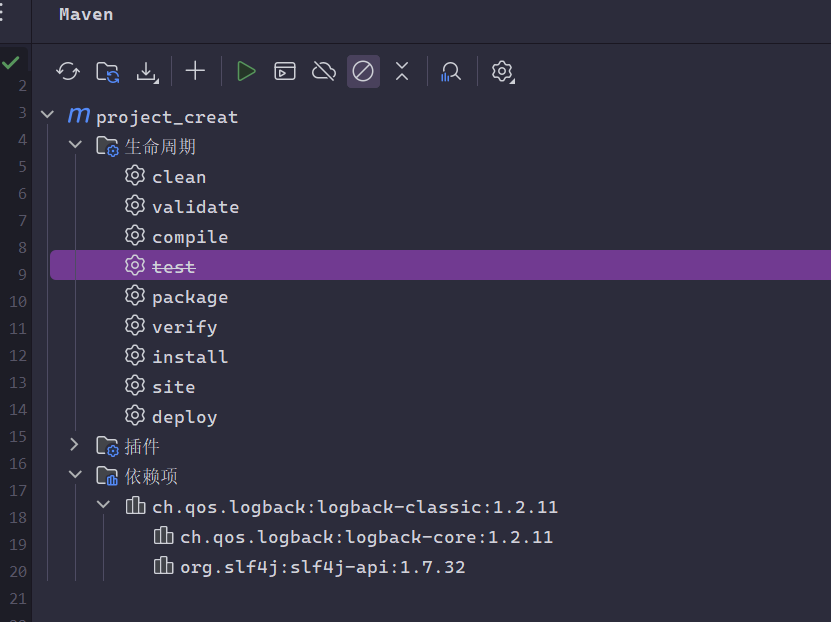Open Maven Settings gear icon
Image resolution: width=831 pixels, height=622 pixels.
502,71
